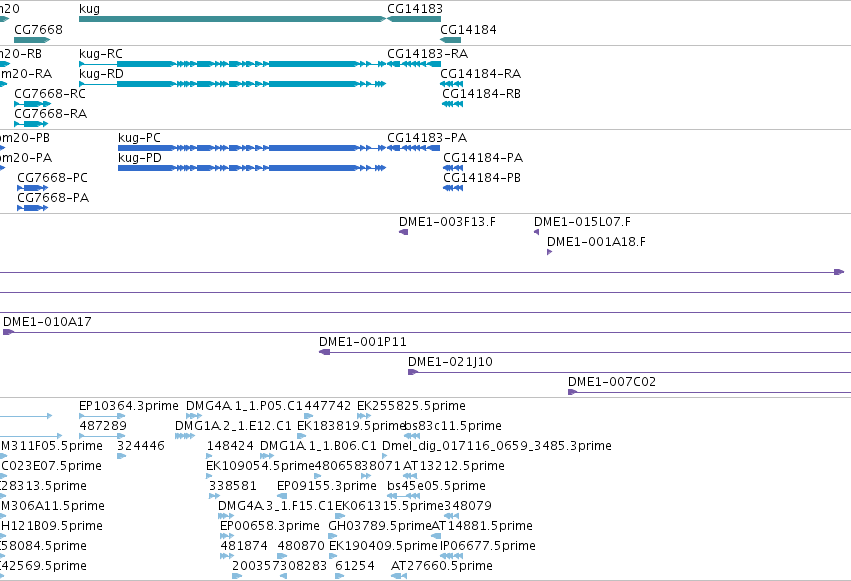
Task: Select CG7668-RC transcript
Action: pos(32,104)
